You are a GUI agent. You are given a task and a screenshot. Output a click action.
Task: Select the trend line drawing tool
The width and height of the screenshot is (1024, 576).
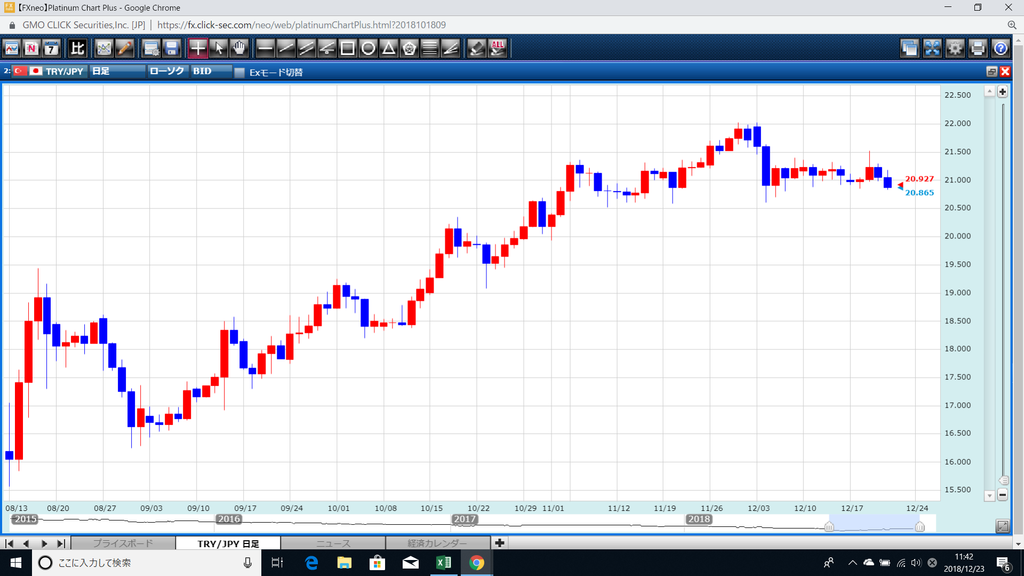[x=285, y=48]
